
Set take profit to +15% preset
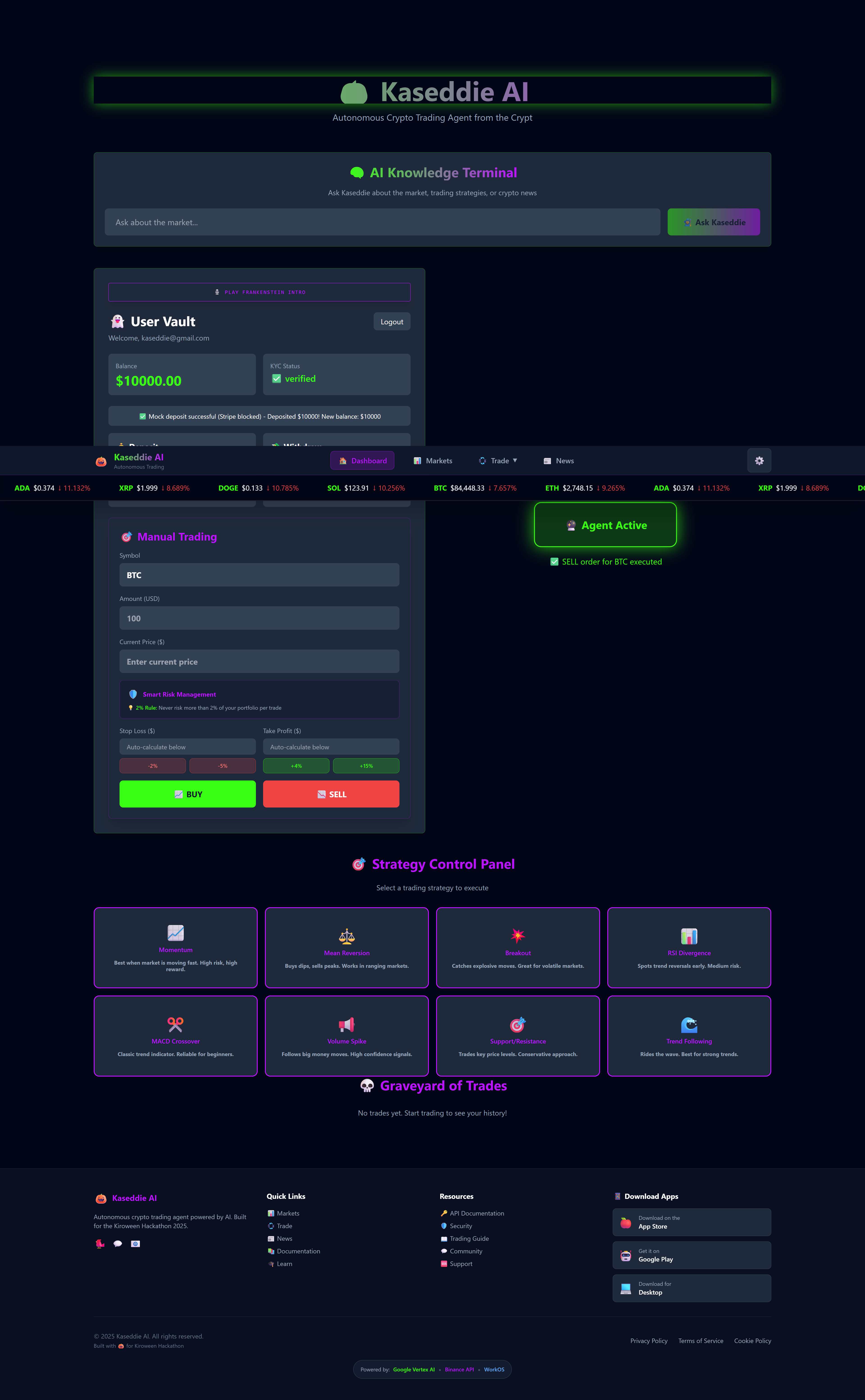tap(366, 766)
